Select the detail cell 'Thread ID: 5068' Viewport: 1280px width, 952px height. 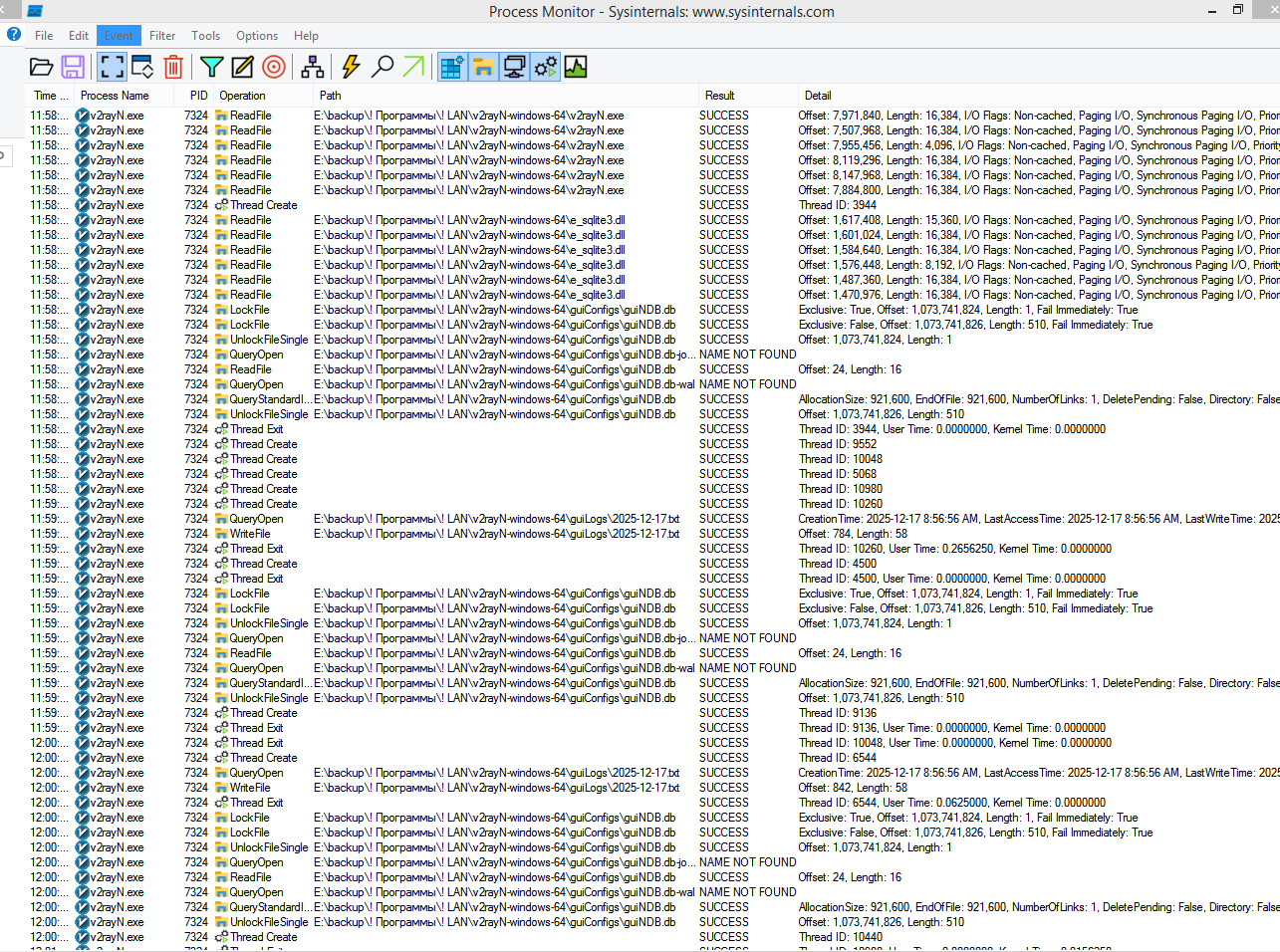click(838, 474)
